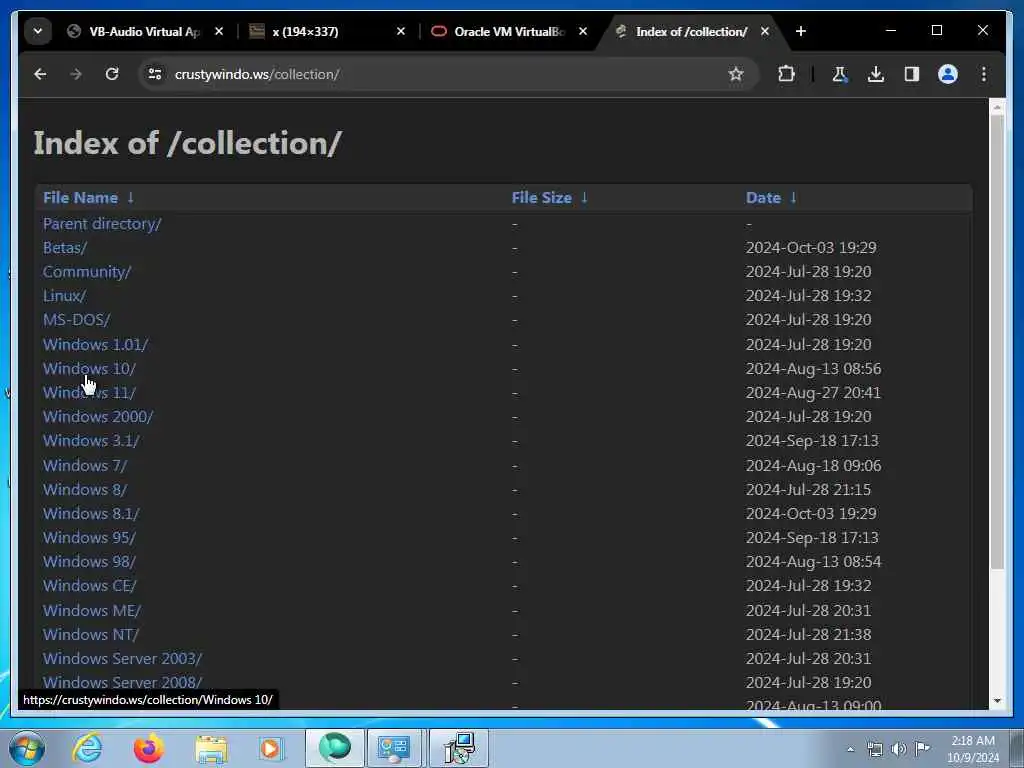Open the Windows 10/ folder link
Image resolution: width=1024 pixels, height=768 pixels.
(x=89, y=369)
